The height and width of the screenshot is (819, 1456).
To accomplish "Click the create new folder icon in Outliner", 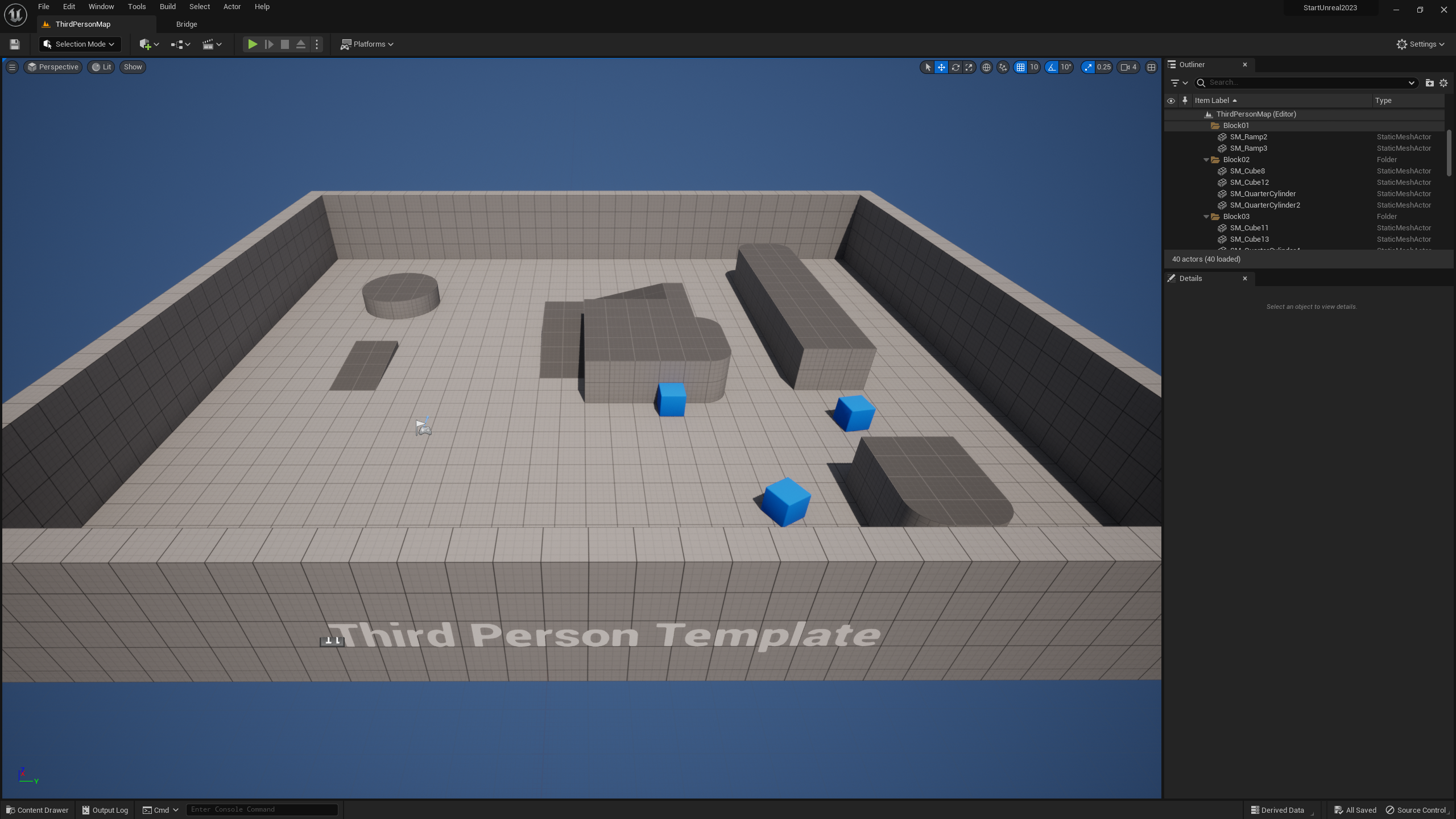I will 1429,83.
